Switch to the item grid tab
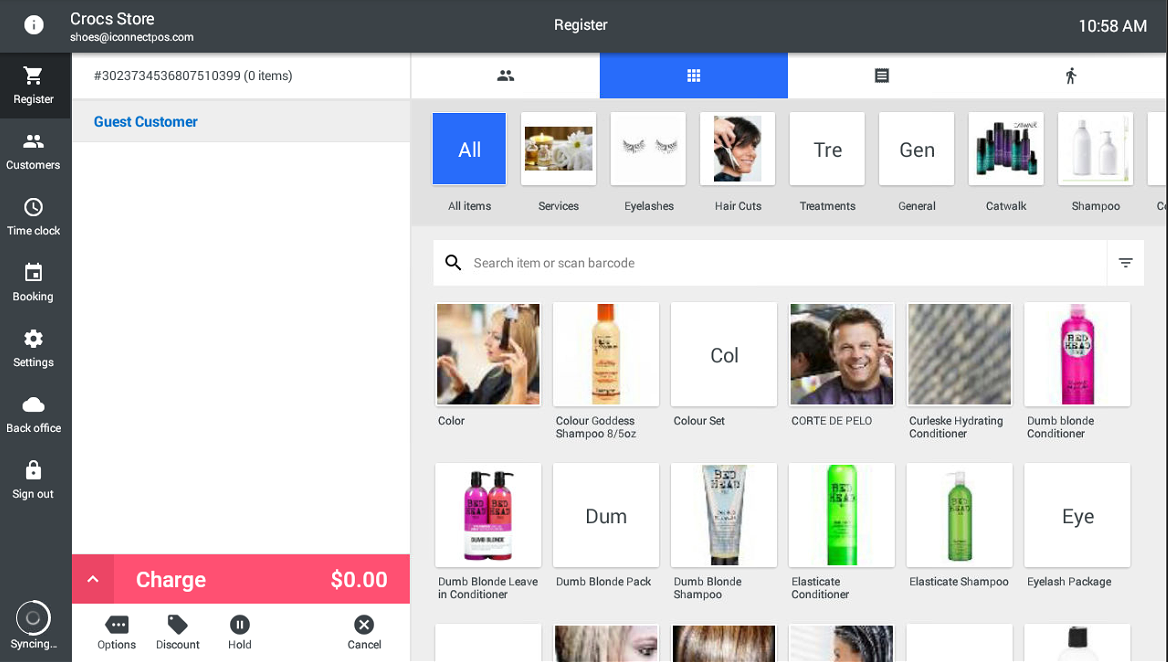 [694, 75]
